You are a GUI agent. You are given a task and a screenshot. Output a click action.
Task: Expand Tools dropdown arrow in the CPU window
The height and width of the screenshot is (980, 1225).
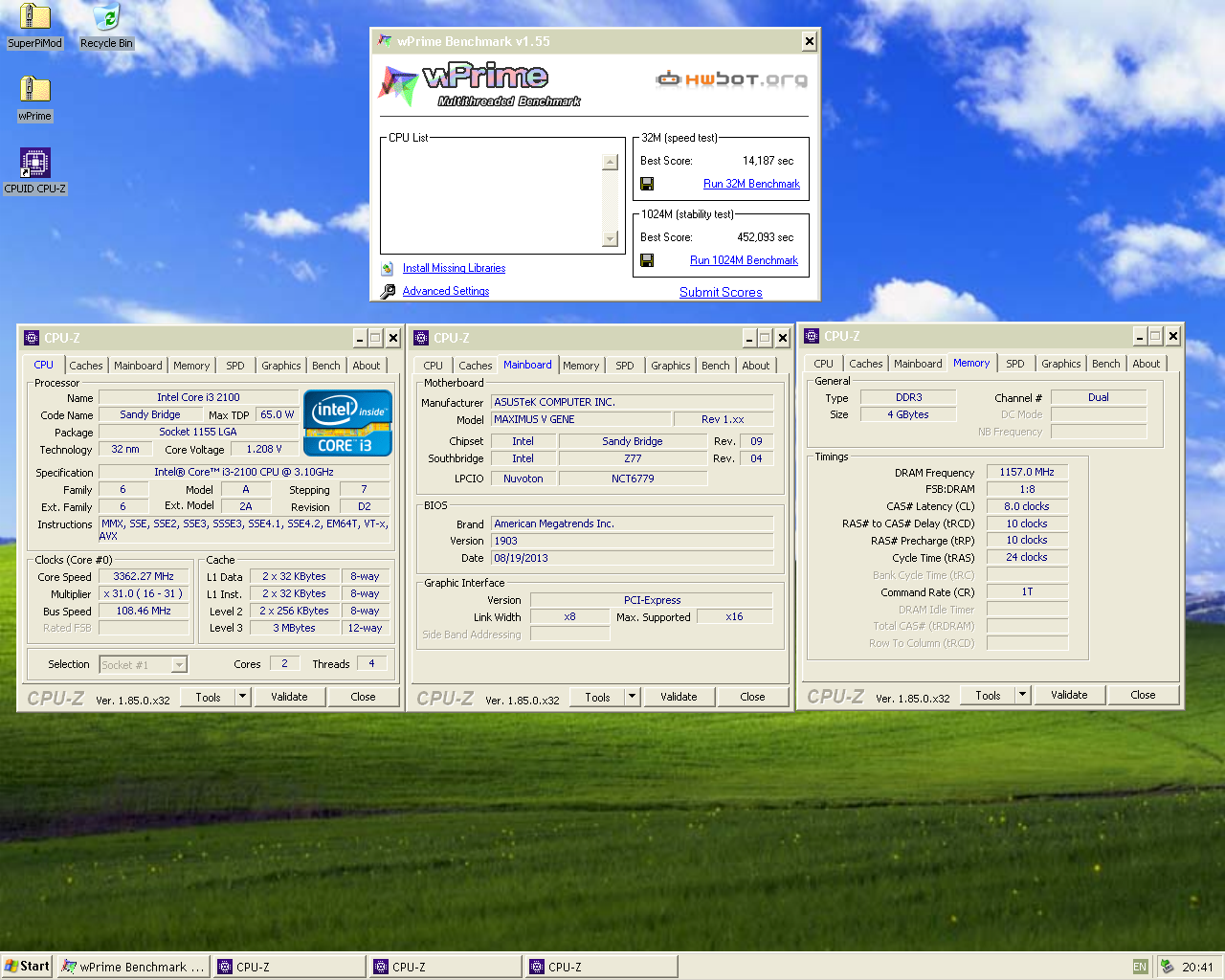(x=242, y=697)
